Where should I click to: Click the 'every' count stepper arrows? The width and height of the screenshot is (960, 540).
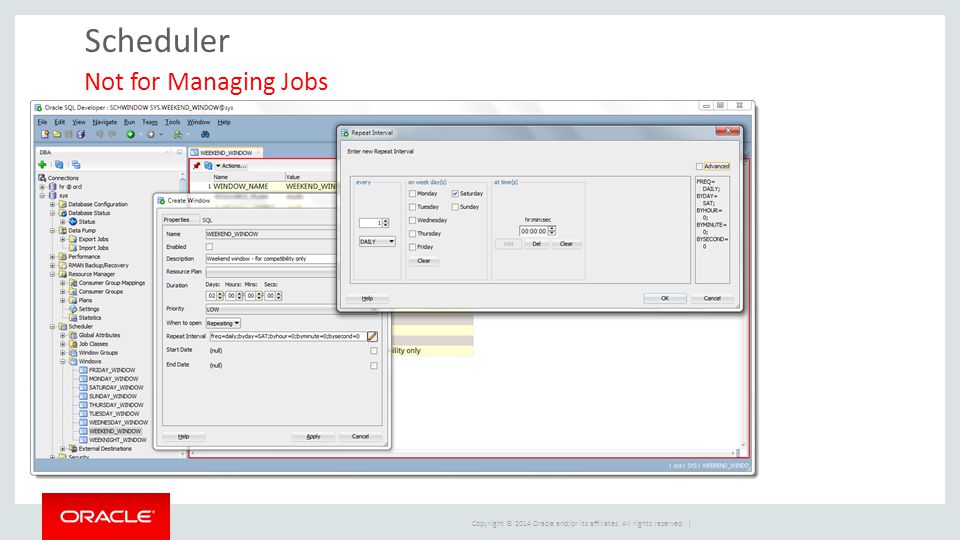coord(385,223)
